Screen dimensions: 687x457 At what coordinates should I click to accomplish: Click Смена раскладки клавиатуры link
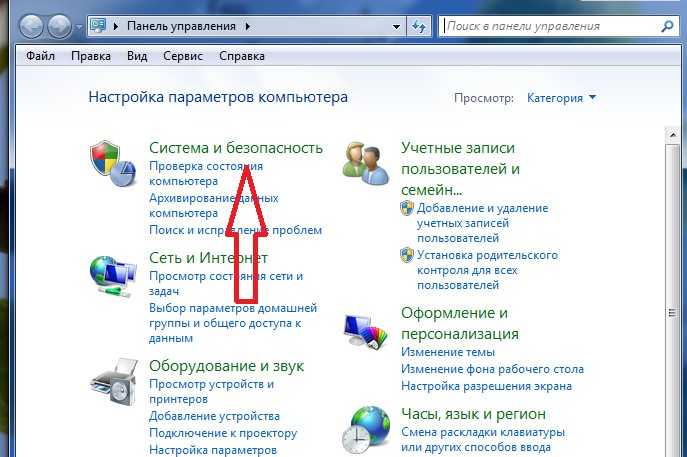[x=483, y=439]
